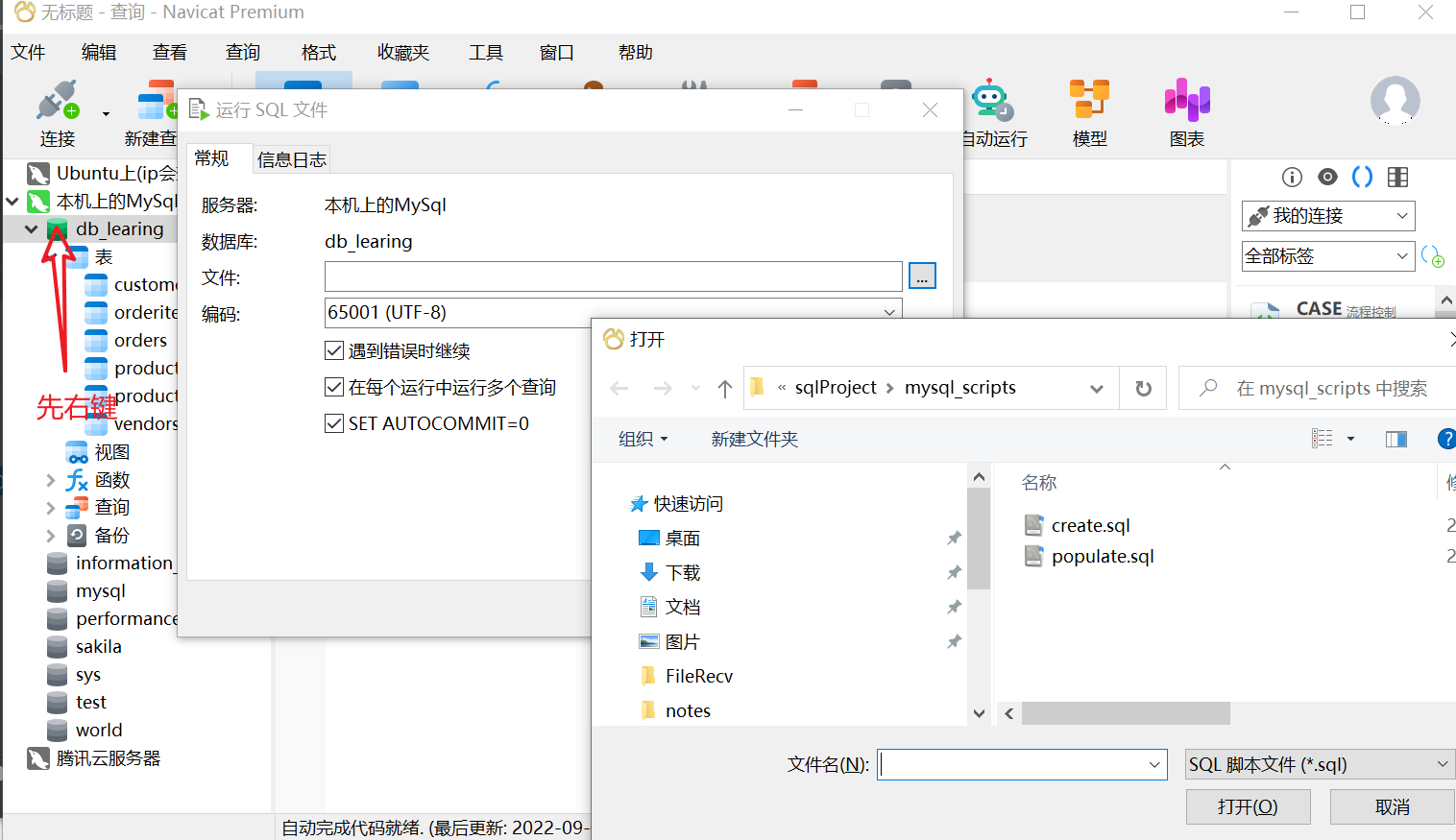Screen dimensions: 1456x840
Task: Toggle 遇到错误时继续 checkbox
Action: click(x=334, y=350)
